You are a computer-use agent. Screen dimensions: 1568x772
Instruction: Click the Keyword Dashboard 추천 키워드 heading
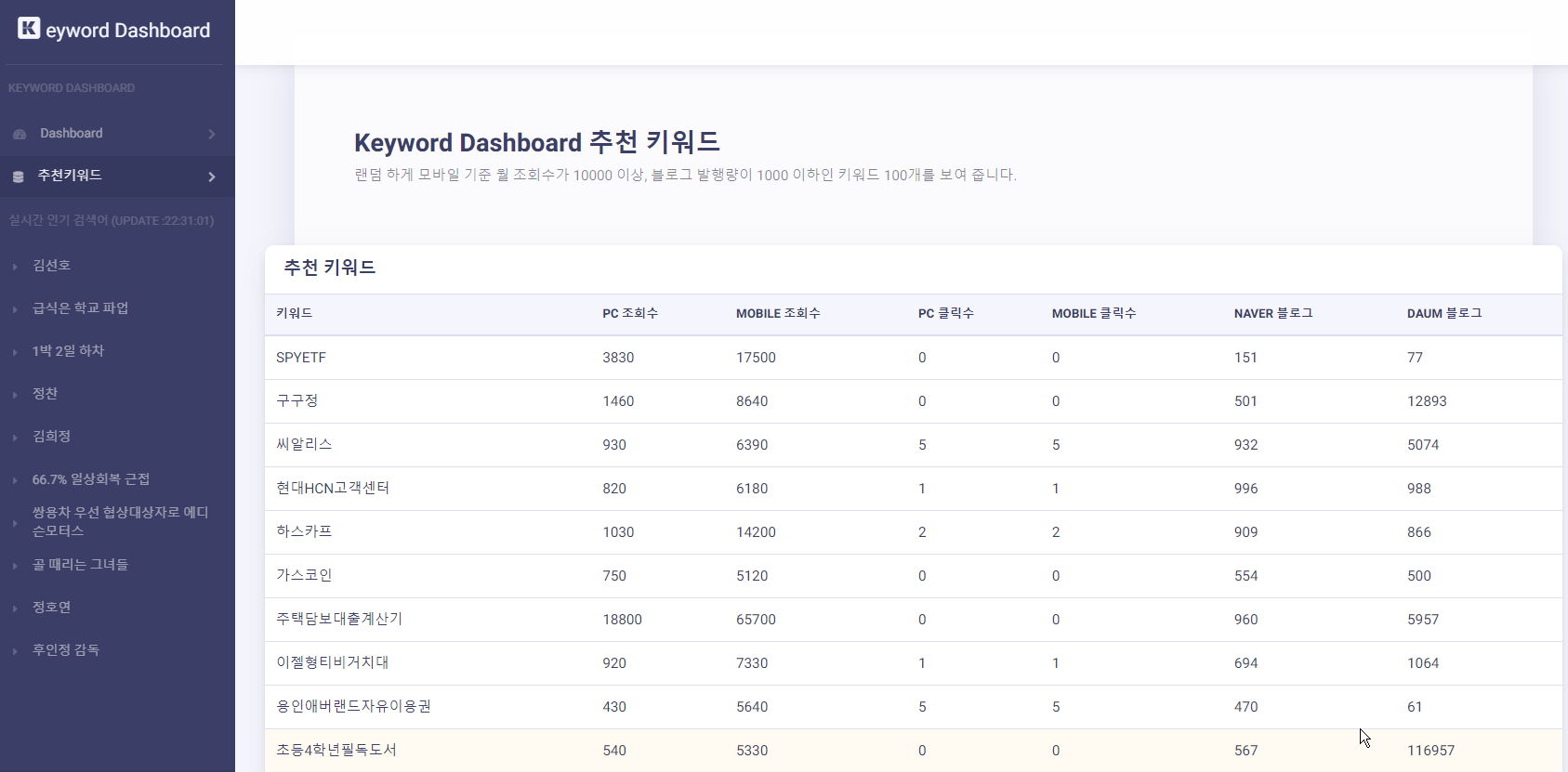537,142
